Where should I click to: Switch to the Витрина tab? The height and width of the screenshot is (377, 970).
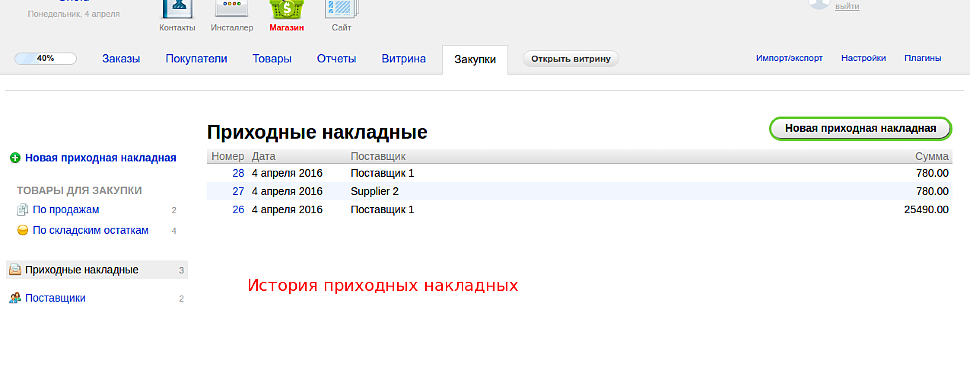(x=403, y=59)
